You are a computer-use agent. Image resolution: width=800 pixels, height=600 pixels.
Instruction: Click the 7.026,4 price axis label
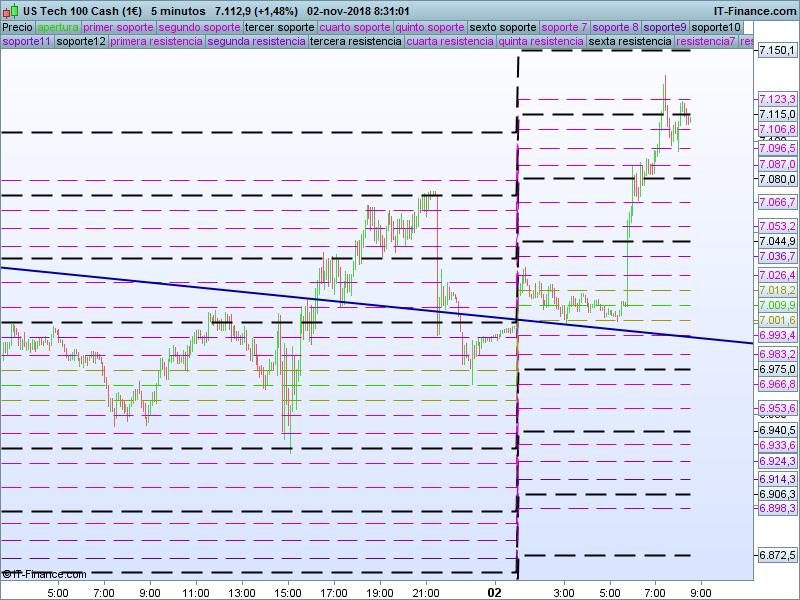pyautogui.click(x=777, y=276)
